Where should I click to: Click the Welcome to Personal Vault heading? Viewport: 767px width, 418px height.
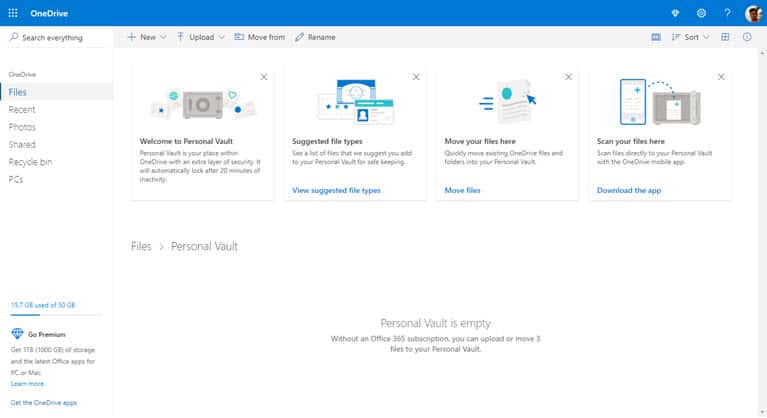click(x=186, y=141)
